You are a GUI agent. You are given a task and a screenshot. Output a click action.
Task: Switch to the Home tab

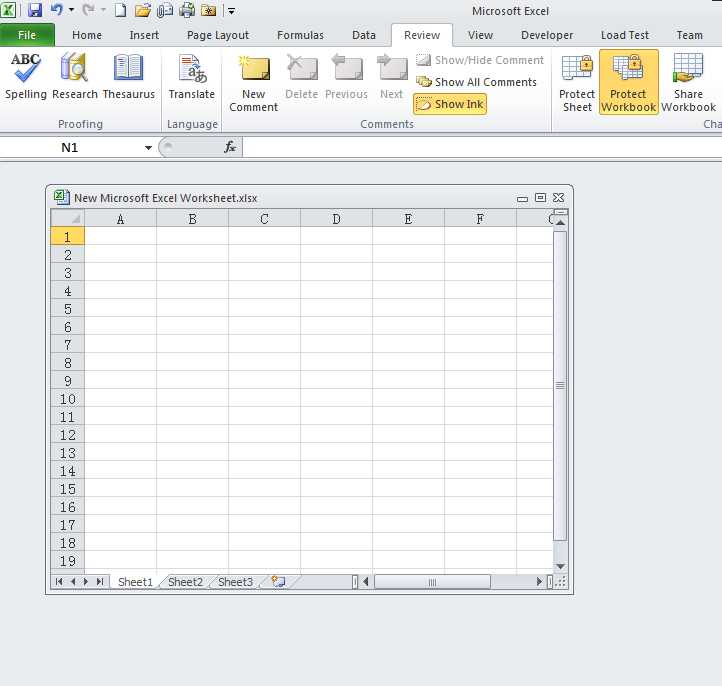(87, 35)
